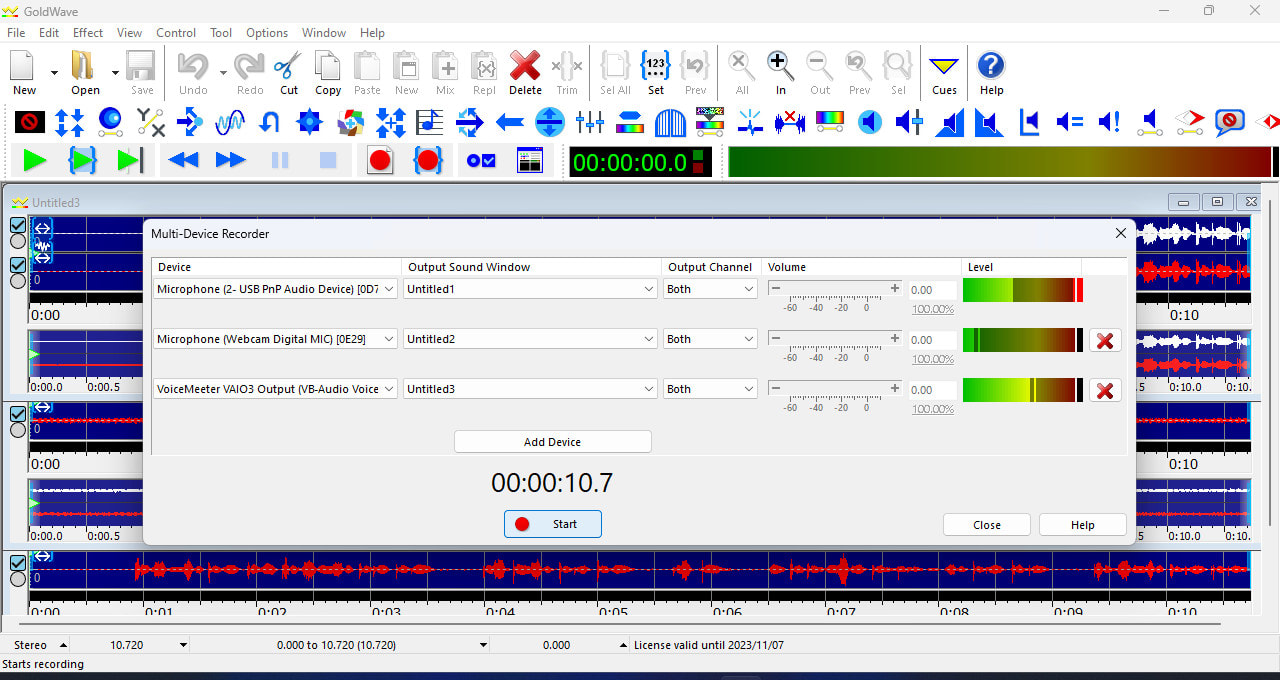Click the volume slider in Untitled3 row
This screenshot has height=680, width=1280.
[835, 388]
